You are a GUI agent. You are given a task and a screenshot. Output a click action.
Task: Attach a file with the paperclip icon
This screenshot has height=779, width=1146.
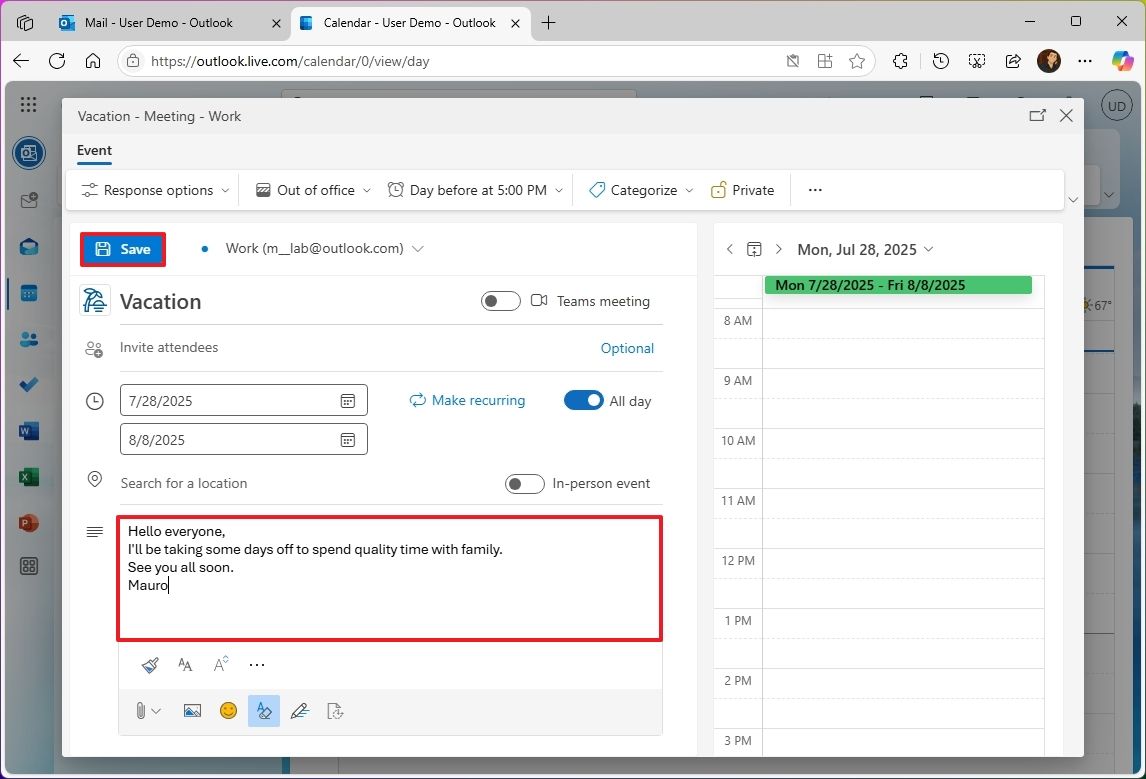click(x=139, y=710)
